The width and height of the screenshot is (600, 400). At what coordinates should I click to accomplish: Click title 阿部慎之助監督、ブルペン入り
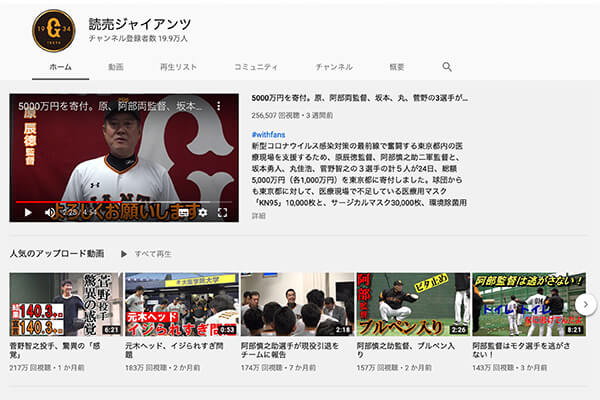406,350
